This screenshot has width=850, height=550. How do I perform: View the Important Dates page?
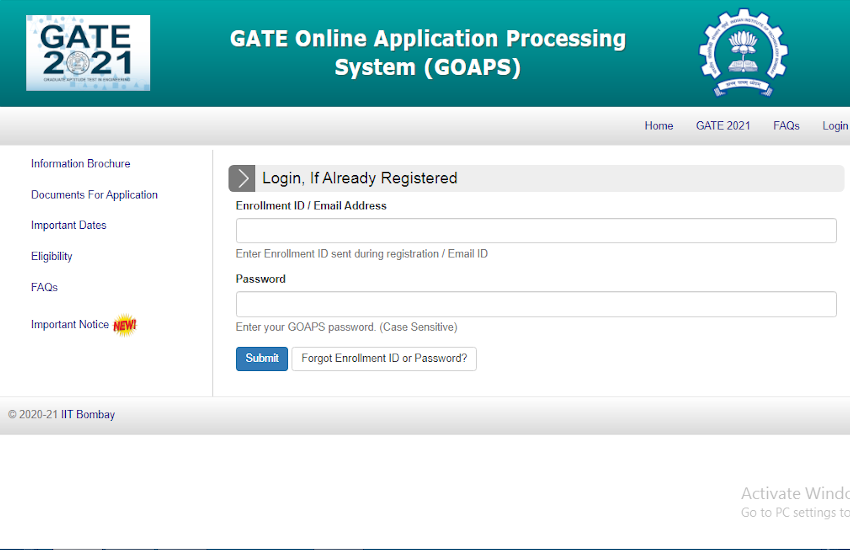pyautogui.click(x=69, y=225)
